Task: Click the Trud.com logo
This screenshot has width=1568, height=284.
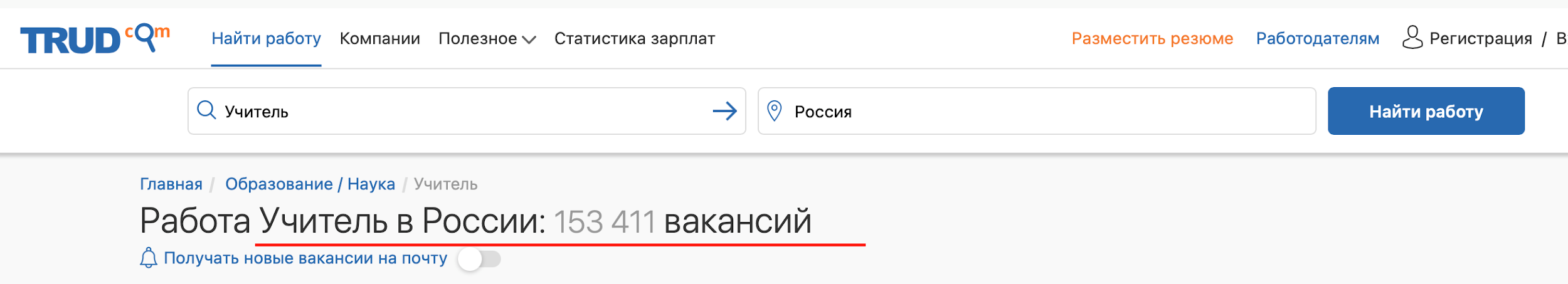Action: [x=95, y=39]
